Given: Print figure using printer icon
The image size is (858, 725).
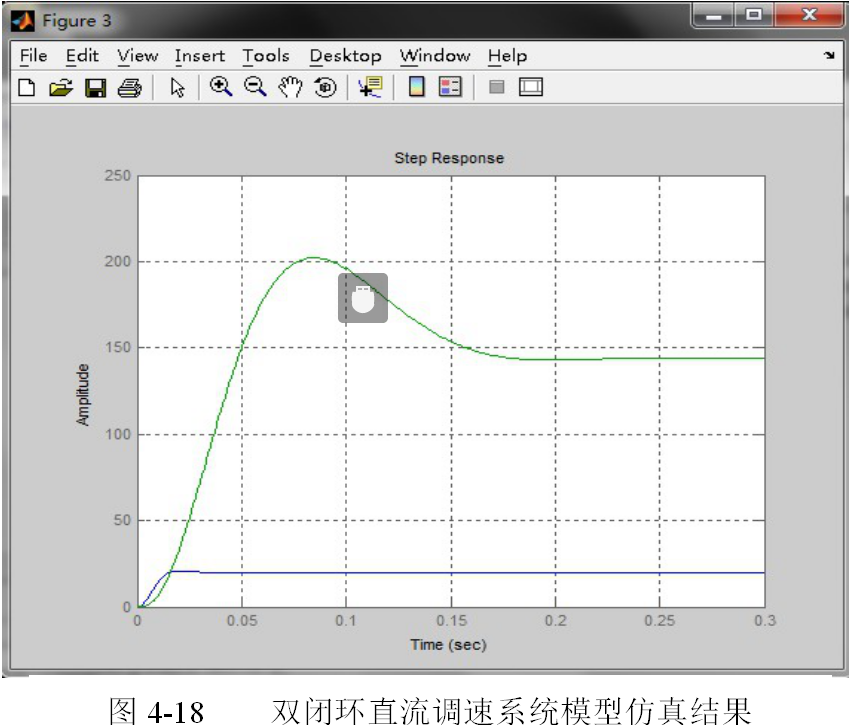Looking at the screenshot, I should click(x=130, y=88).
